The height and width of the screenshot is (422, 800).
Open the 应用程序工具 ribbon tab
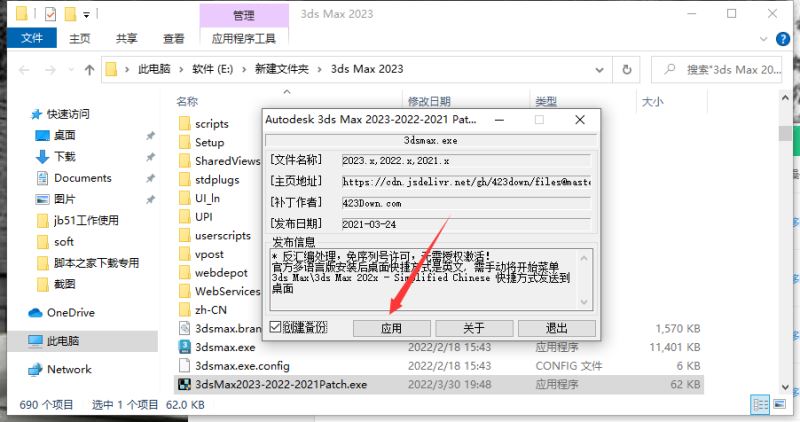[x=244, y=38]
